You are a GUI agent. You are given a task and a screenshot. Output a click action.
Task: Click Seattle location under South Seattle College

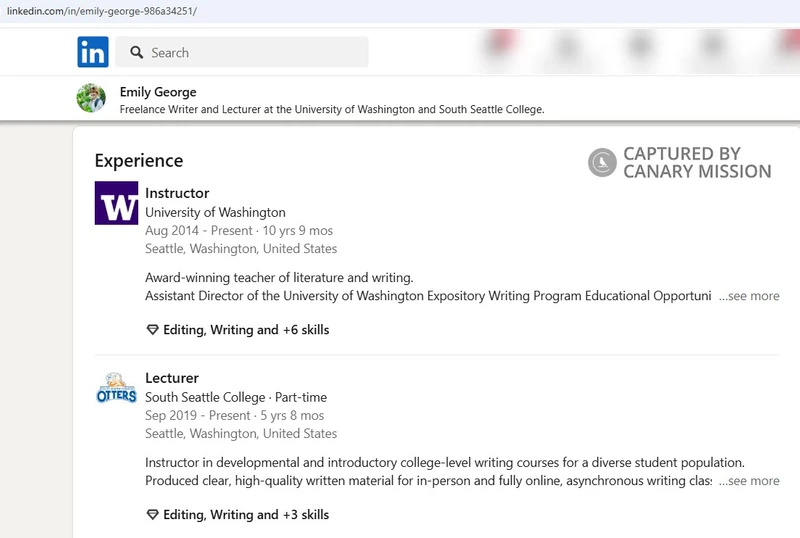[x=241, y=433]
